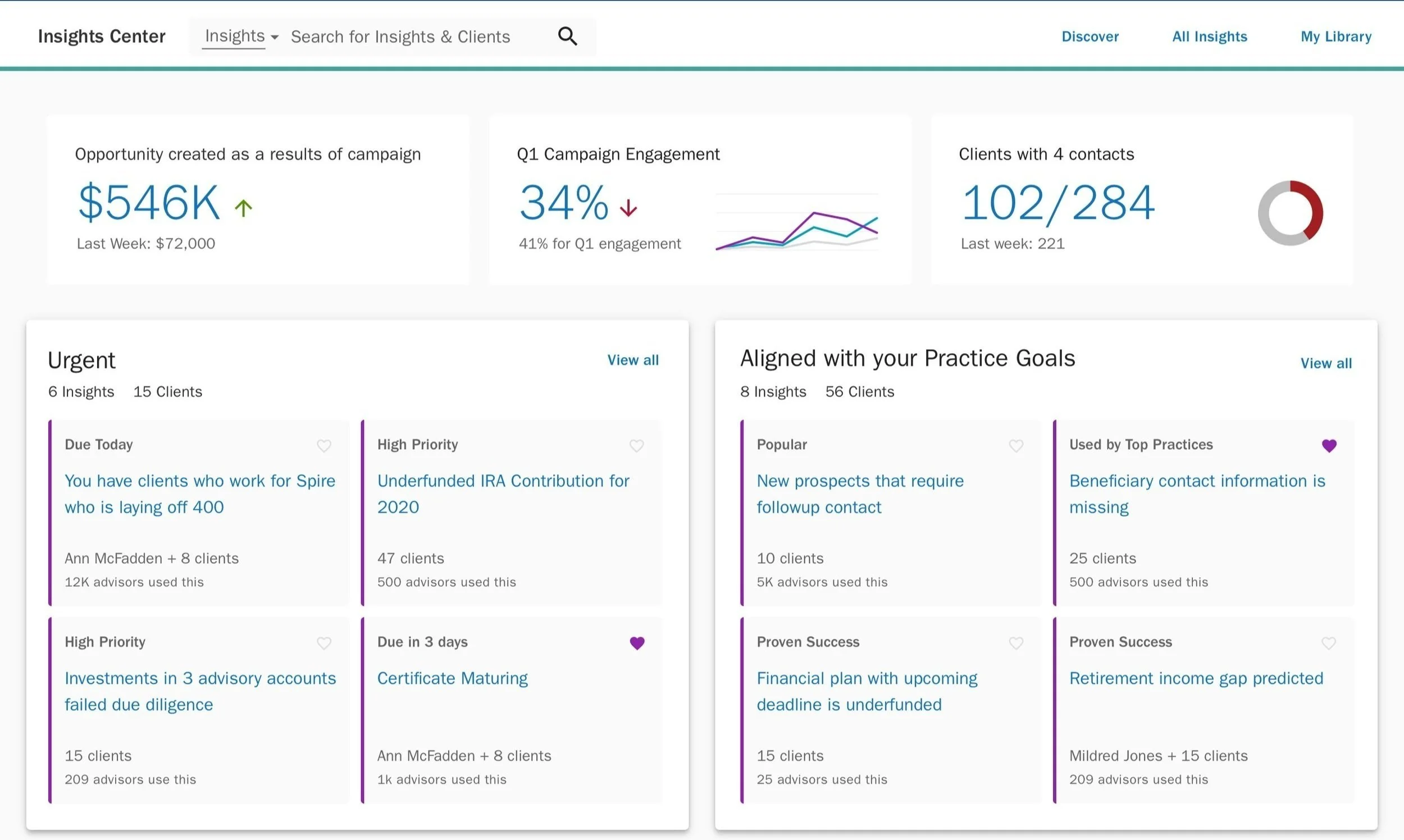Image resolution: width=1404 pixels, height=840 pixels.
Task: Unfavorite Beneficiary contact information insight
Action: click(x=1329, y=445)
